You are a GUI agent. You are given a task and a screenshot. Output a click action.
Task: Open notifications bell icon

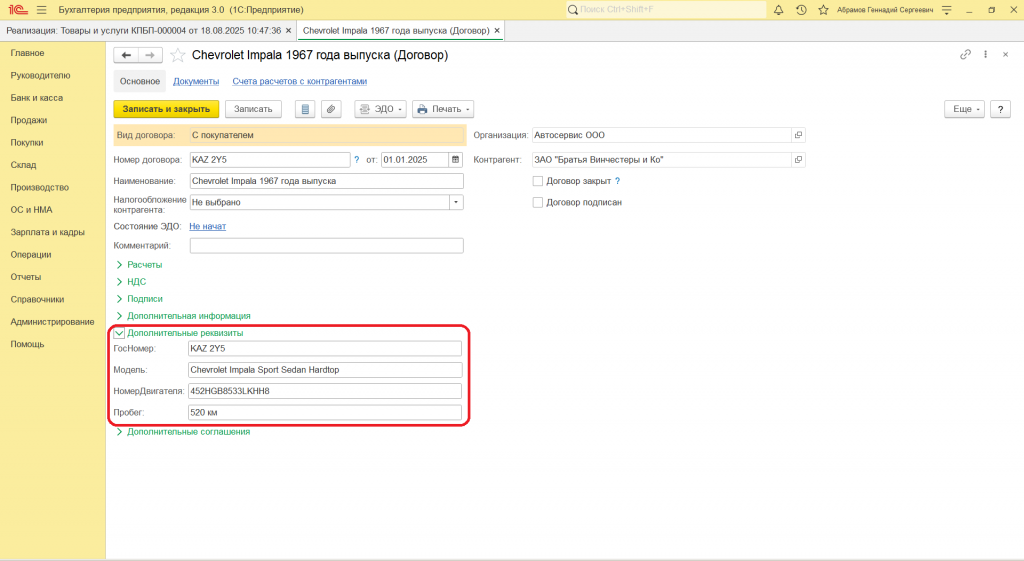(778, 10)
